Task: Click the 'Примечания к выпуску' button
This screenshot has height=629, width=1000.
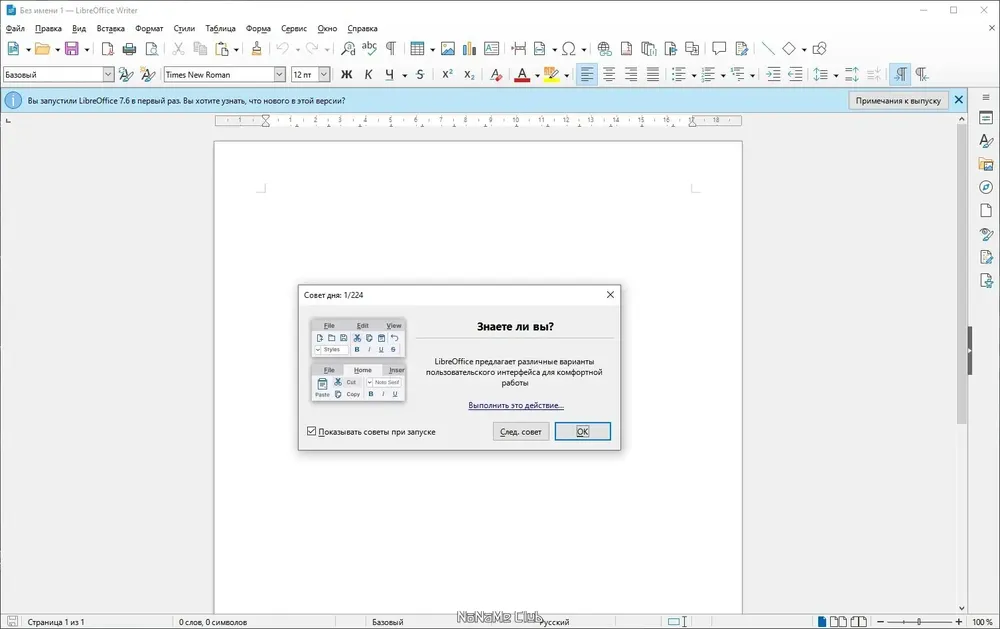Action: pos(898,100)
